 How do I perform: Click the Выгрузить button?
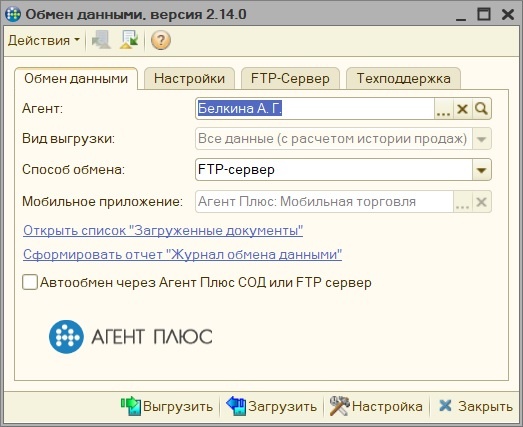[x=167, y=406]
